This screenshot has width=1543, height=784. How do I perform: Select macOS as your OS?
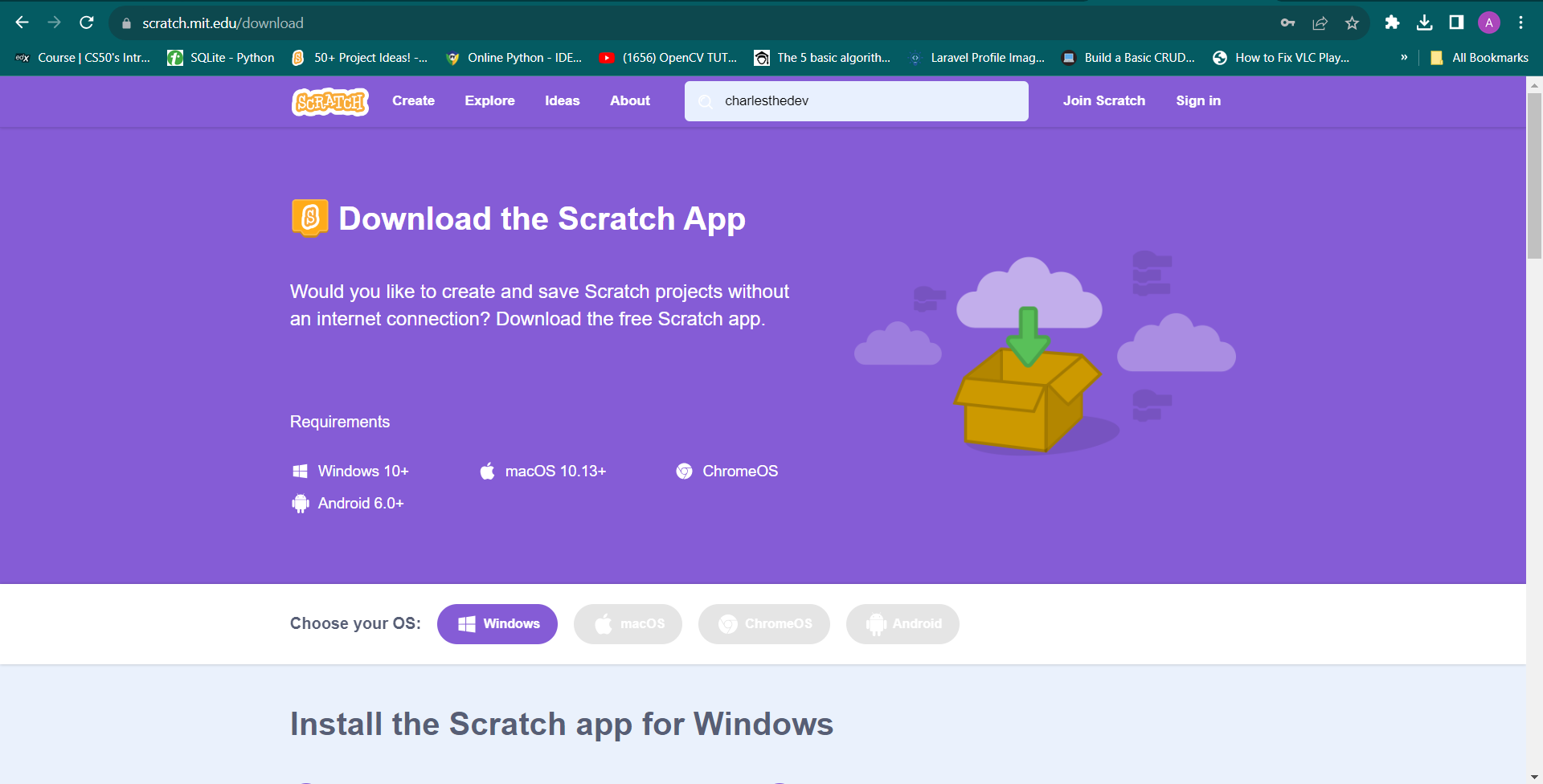tap(628, 624)
